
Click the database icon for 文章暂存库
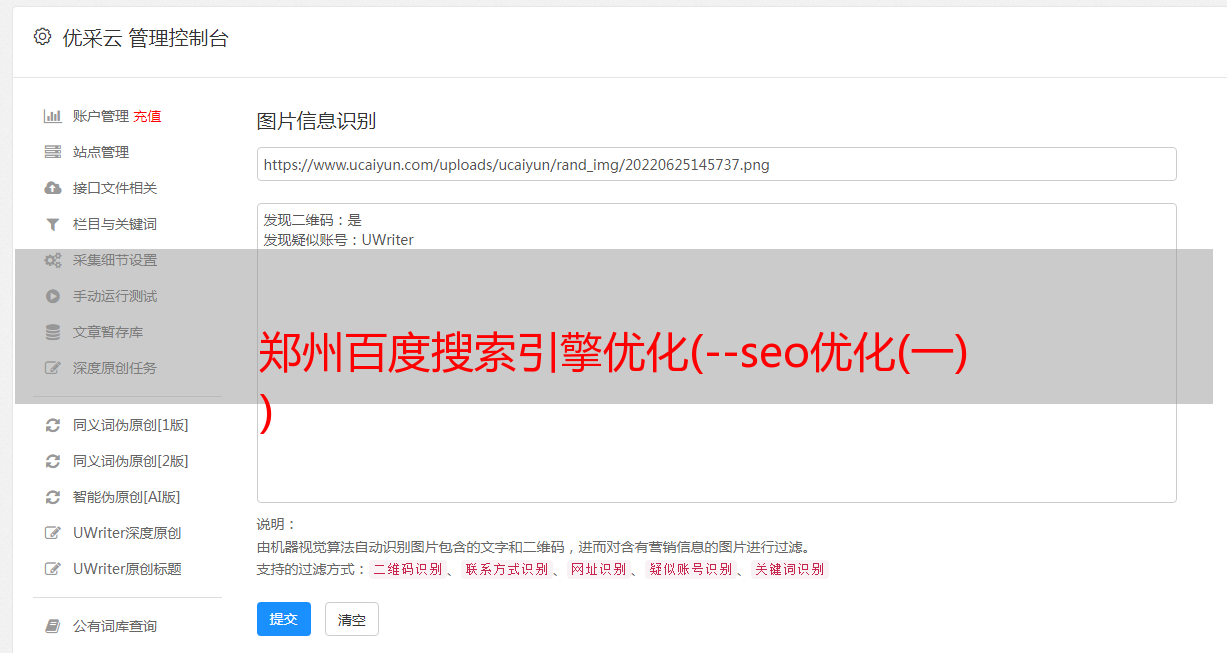[53, 332]
